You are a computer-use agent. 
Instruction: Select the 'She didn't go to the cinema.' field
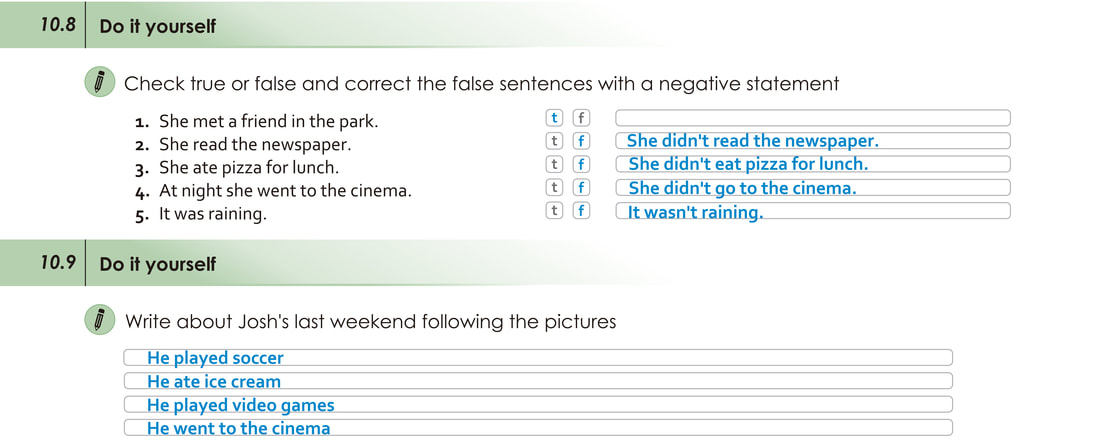(x=812, y=188)
